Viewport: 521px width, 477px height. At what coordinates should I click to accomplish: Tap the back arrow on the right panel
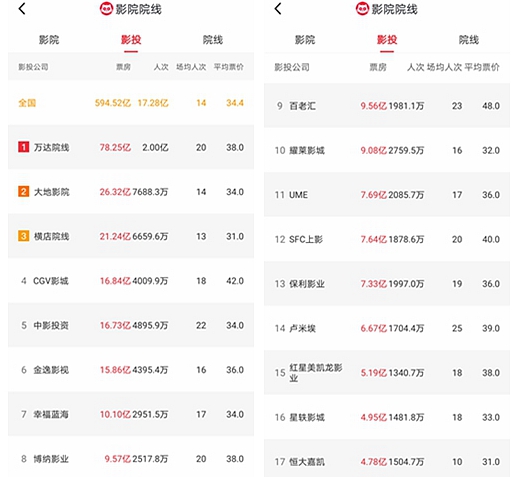278,9
